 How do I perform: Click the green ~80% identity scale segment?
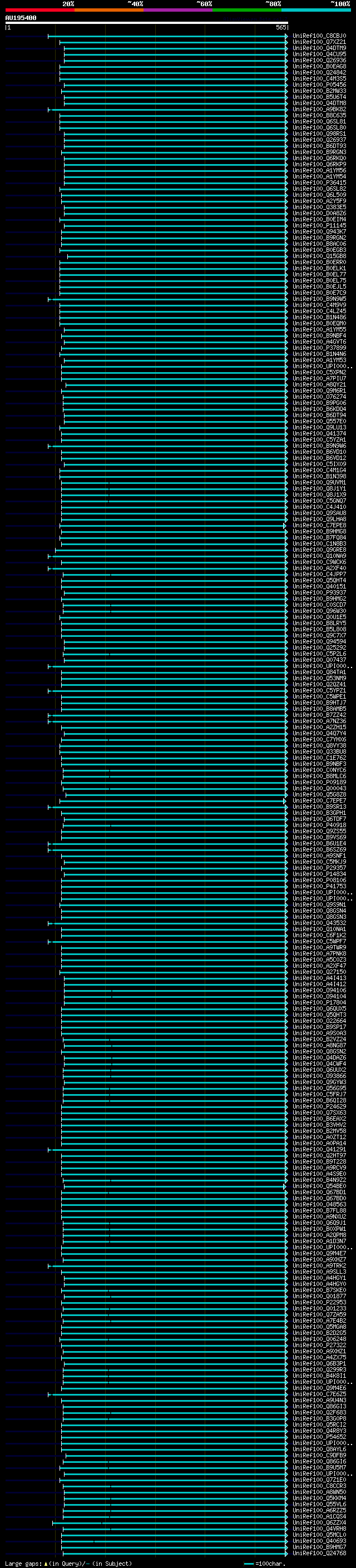tap(247, 11)
